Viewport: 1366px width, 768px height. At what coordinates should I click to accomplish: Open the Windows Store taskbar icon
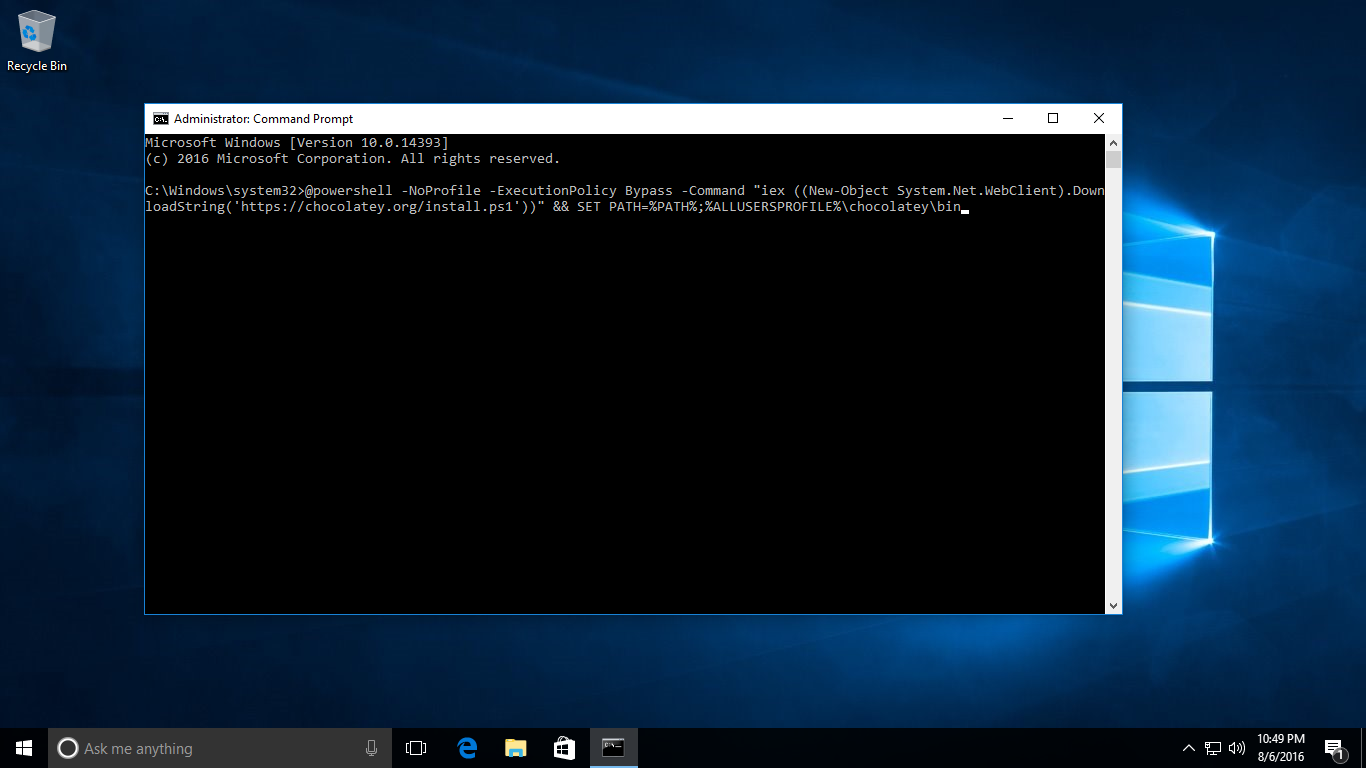click(564, 748)
